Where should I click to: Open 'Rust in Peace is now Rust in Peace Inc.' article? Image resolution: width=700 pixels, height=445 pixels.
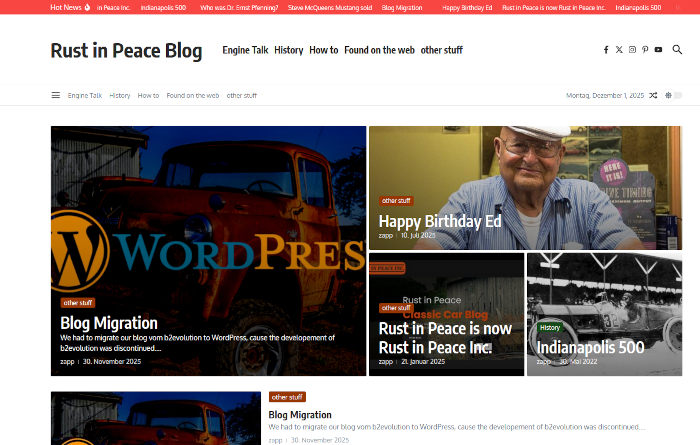pyautogui.click(x=445, y=338)
